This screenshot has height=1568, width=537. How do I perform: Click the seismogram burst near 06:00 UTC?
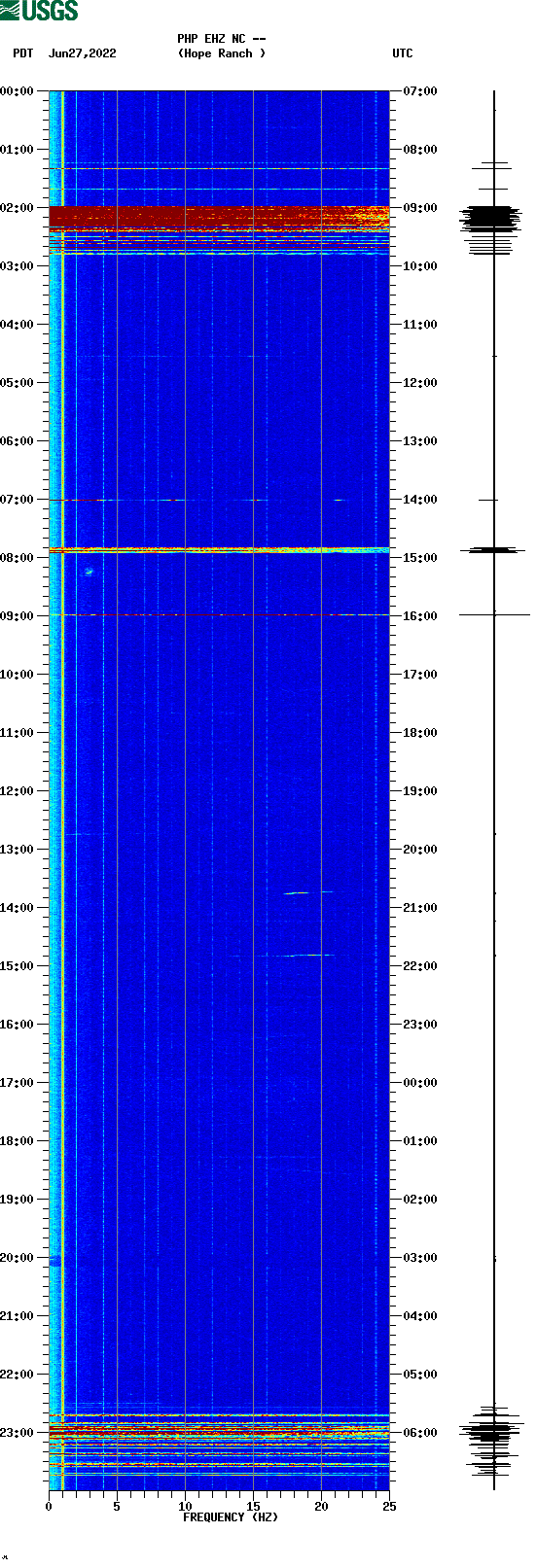(491, 1433)
